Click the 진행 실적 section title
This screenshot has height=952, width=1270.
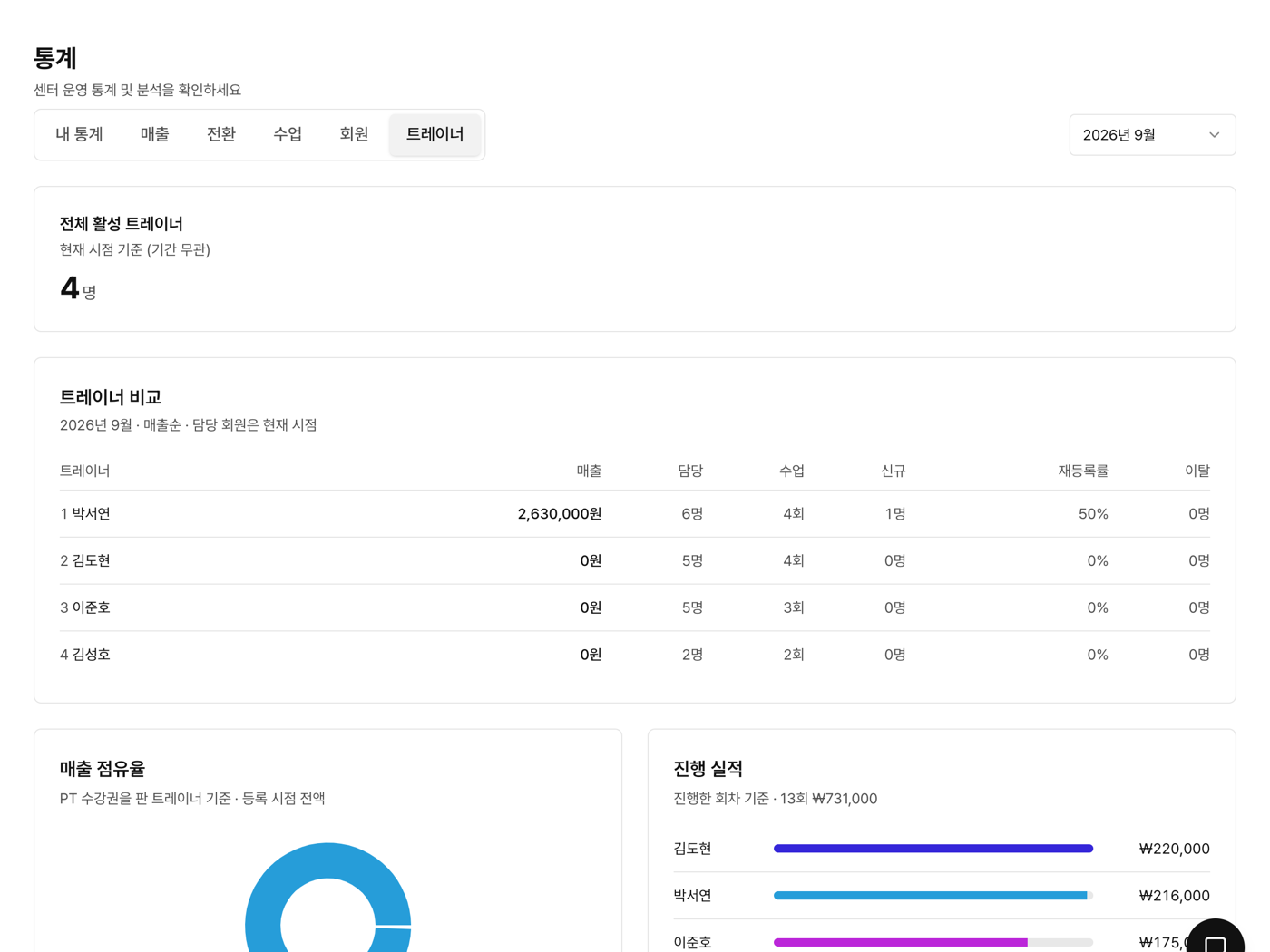point(708,769)
